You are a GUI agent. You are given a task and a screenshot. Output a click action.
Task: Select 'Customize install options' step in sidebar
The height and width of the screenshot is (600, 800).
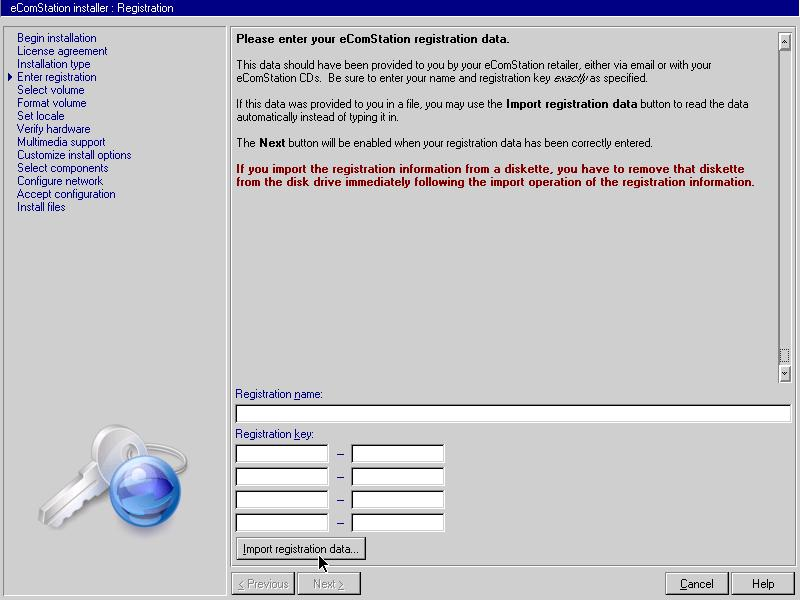(74, 155)
